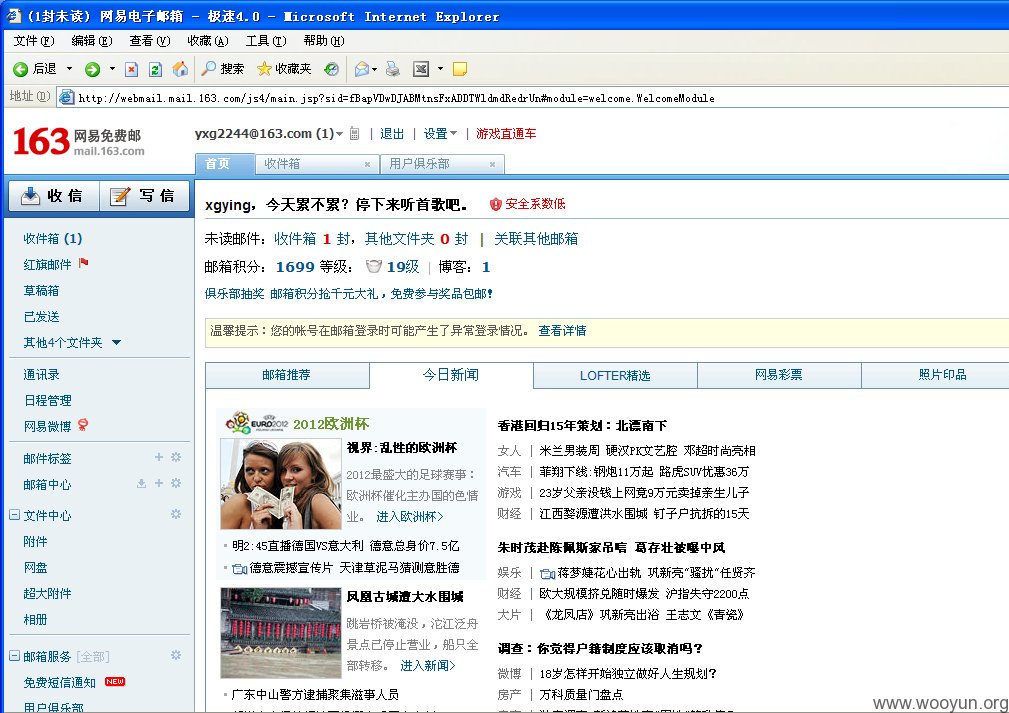Image resolution: width=1009 pixels, height=713 pixels.
Task: Open the 帮助(H) menu
Action: point(324,41)
